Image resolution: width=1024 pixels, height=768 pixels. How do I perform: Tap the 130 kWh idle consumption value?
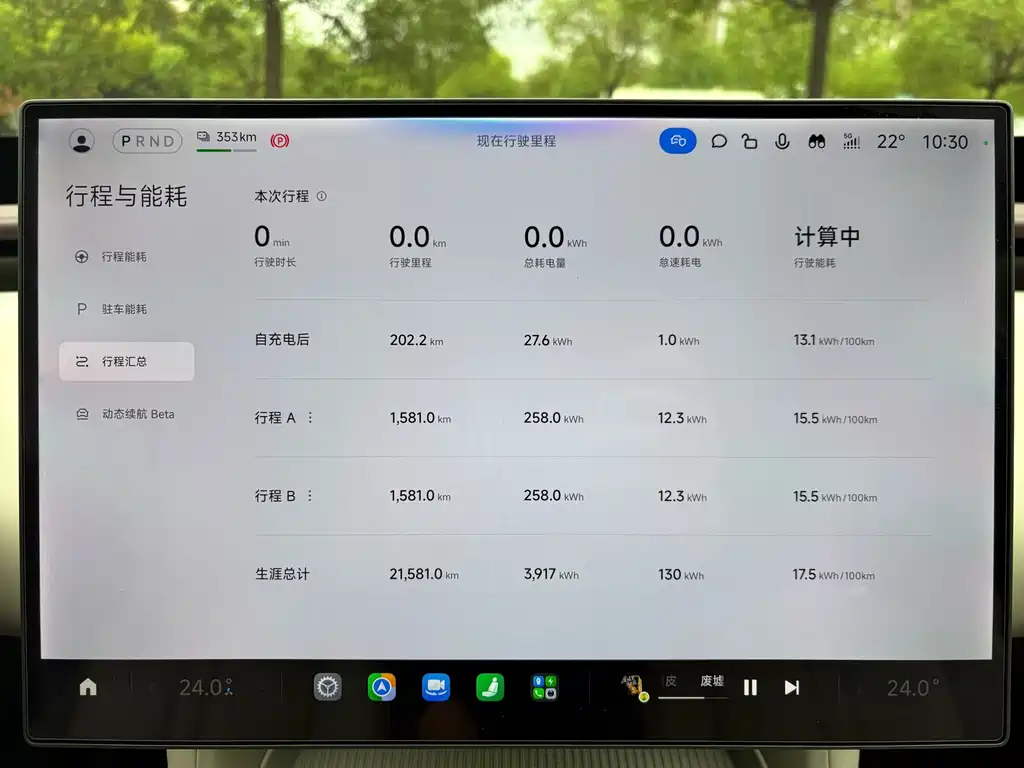pyautogui.click(x=681, y=575)
